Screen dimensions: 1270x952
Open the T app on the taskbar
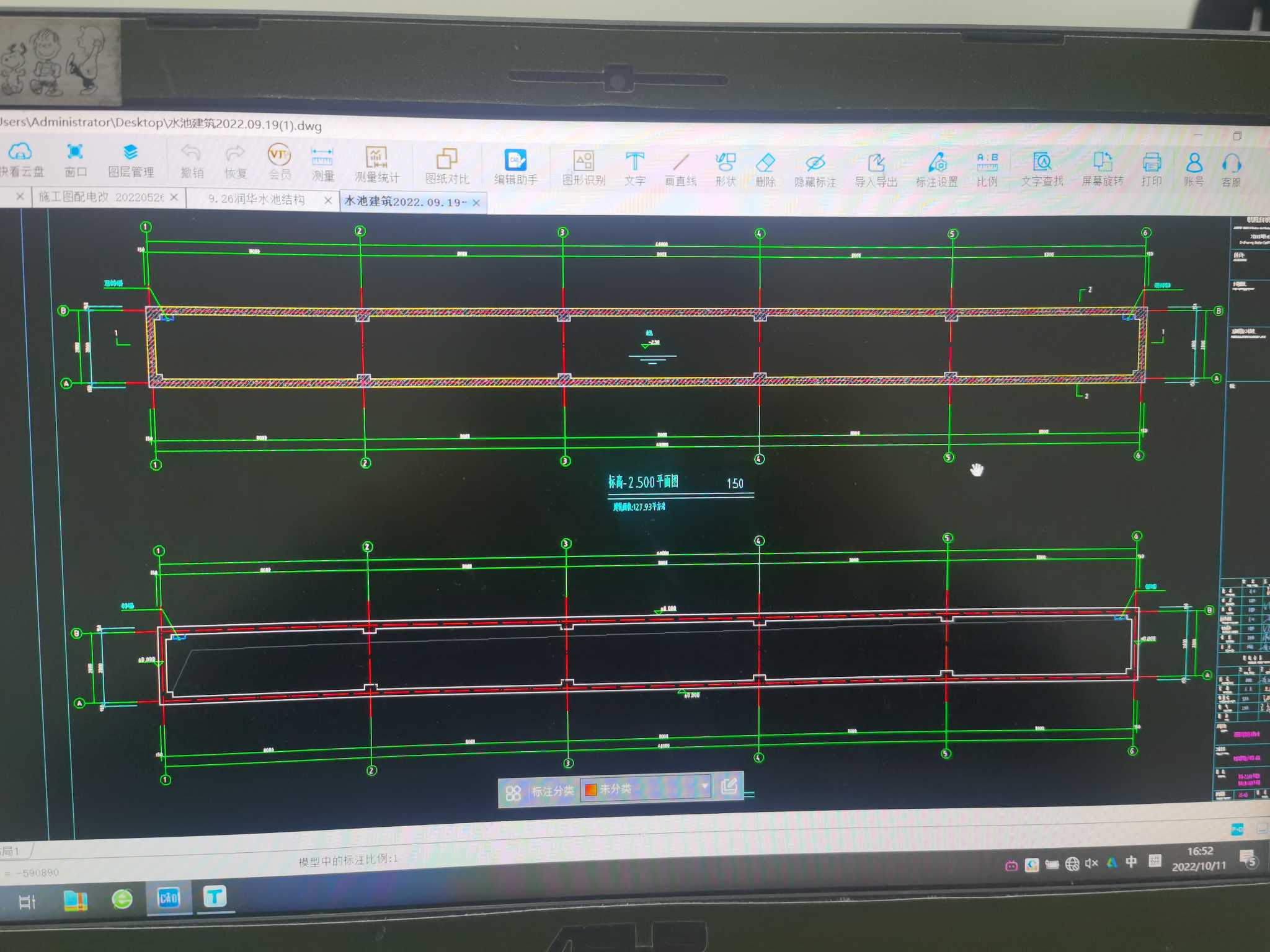click(x=215, y=896)
